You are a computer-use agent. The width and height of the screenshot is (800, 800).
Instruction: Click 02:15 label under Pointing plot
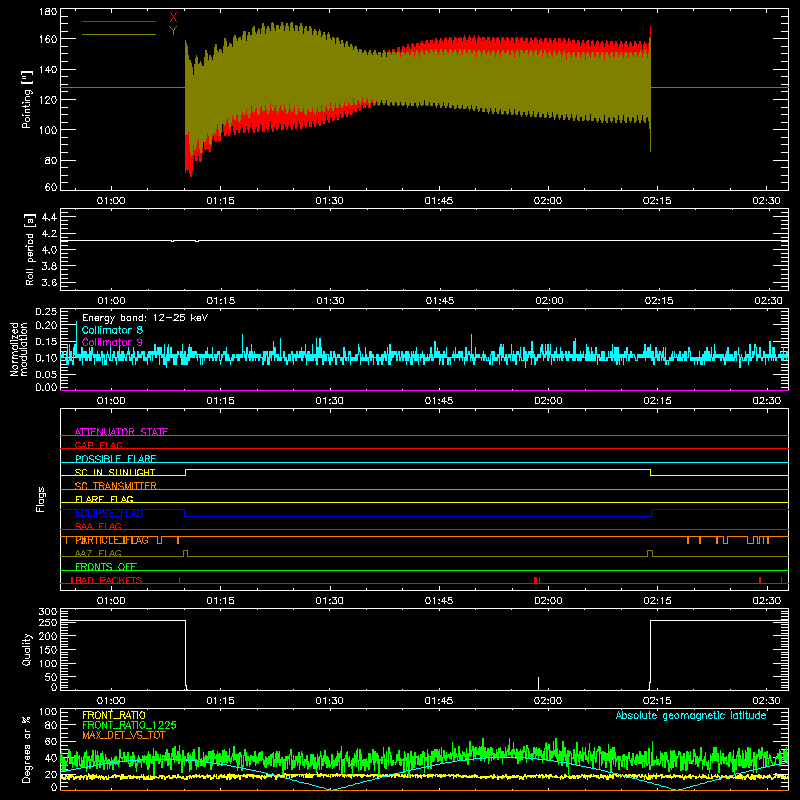[x=657, y=201]
